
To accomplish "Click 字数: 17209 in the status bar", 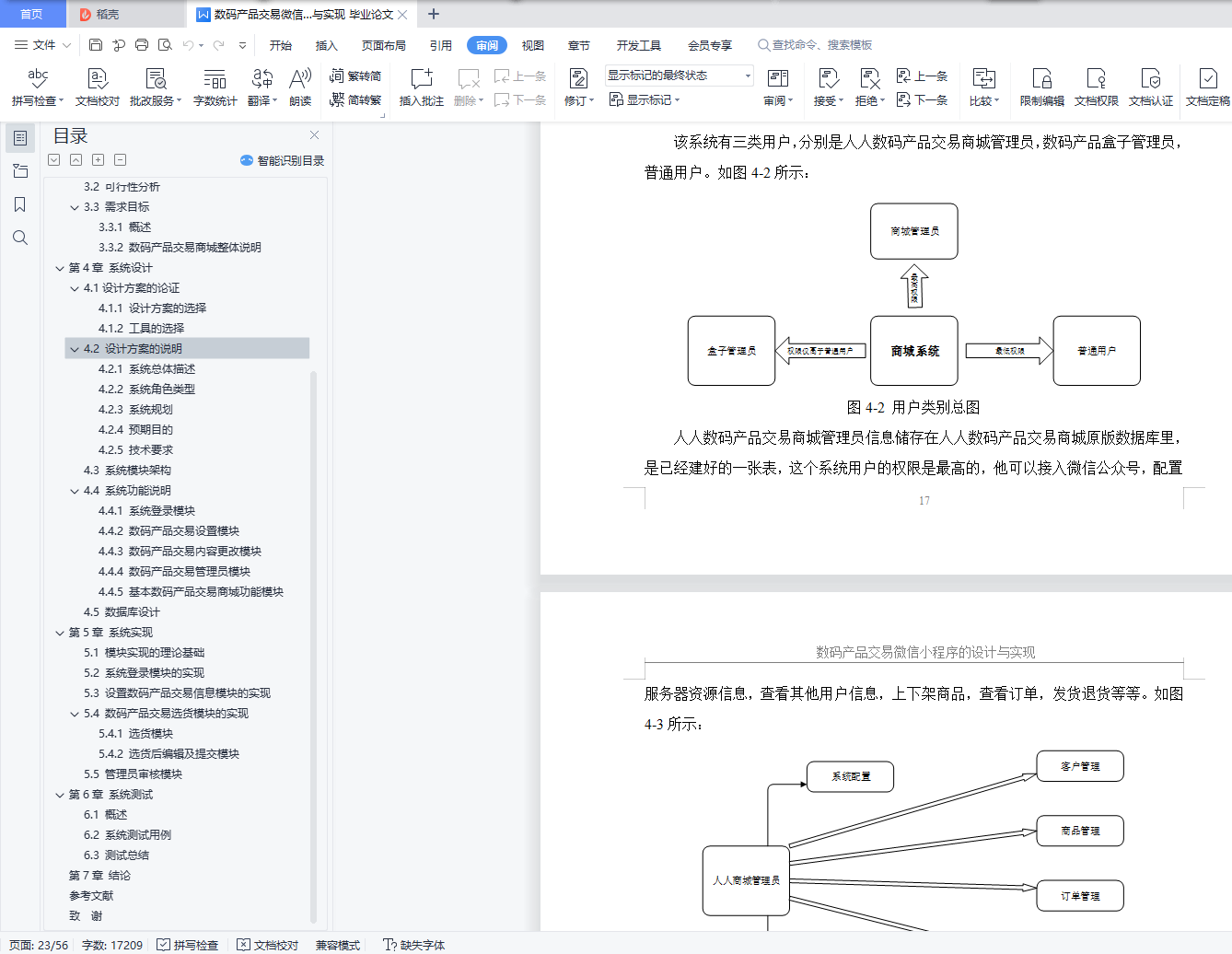I will click(x=112, y=945).
